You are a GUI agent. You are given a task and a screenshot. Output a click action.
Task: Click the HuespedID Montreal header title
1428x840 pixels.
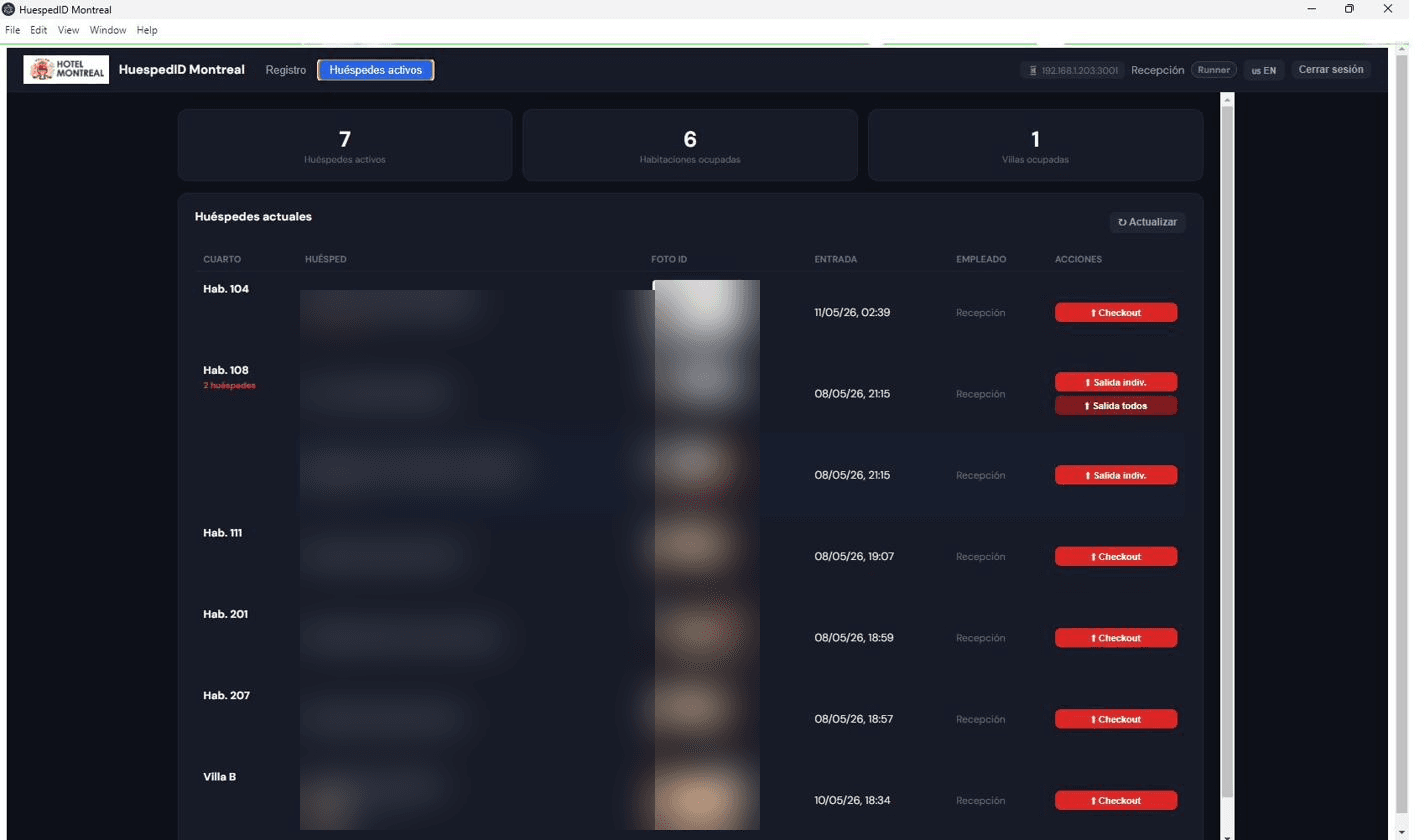click(181, 70)
